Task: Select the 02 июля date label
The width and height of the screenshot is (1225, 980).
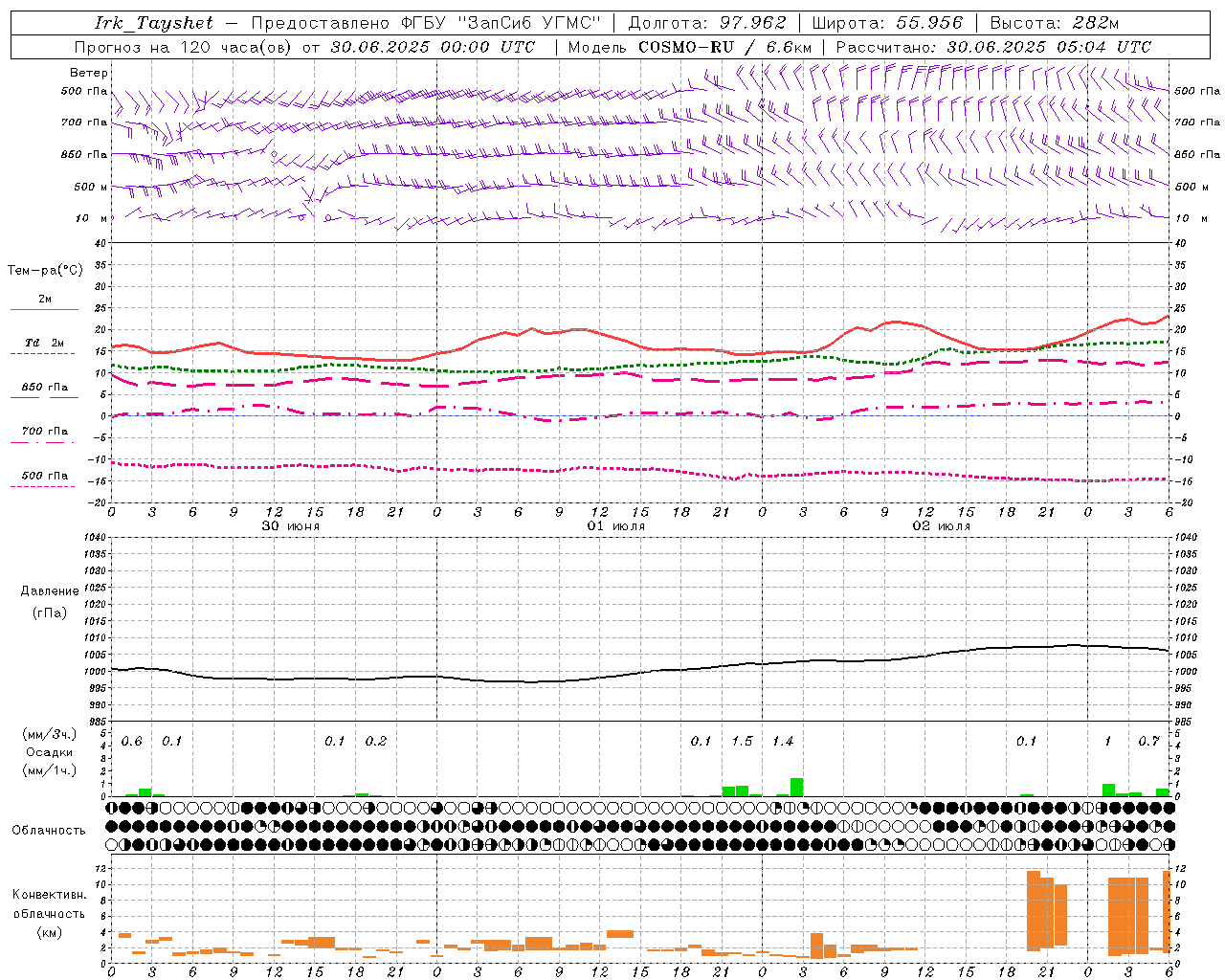Action: tap(942, 526)
